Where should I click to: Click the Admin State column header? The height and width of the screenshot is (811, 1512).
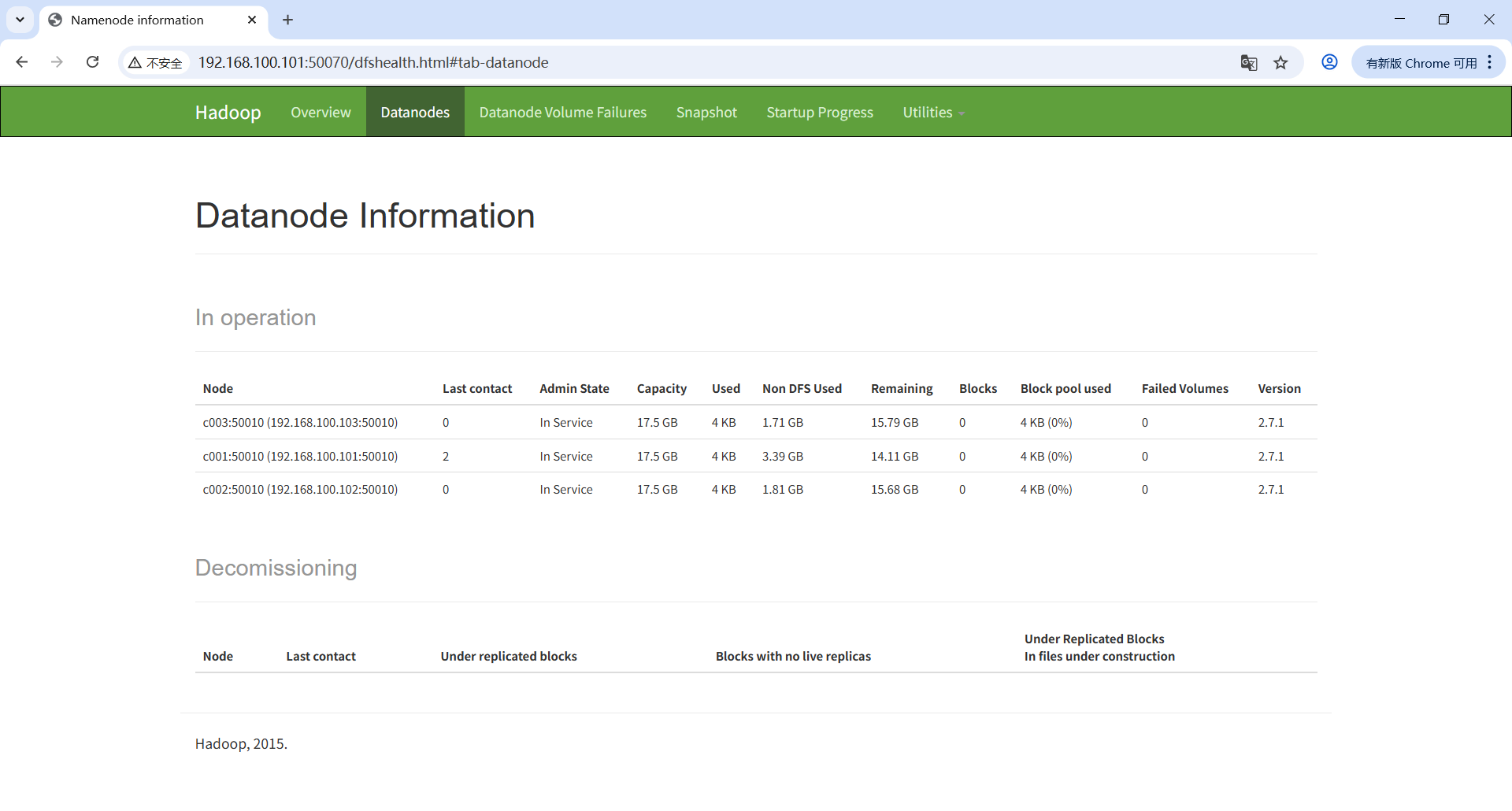point(574,389)
